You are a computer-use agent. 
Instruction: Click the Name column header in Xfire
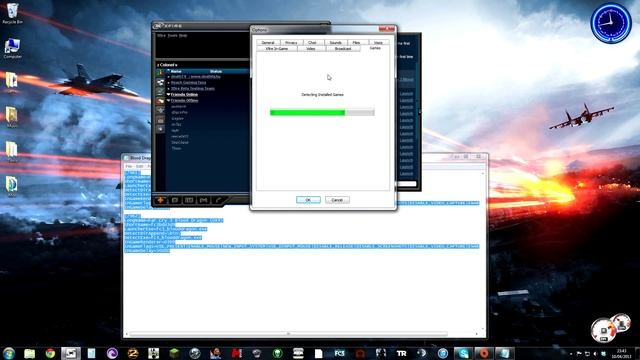(x=176, y=71)
